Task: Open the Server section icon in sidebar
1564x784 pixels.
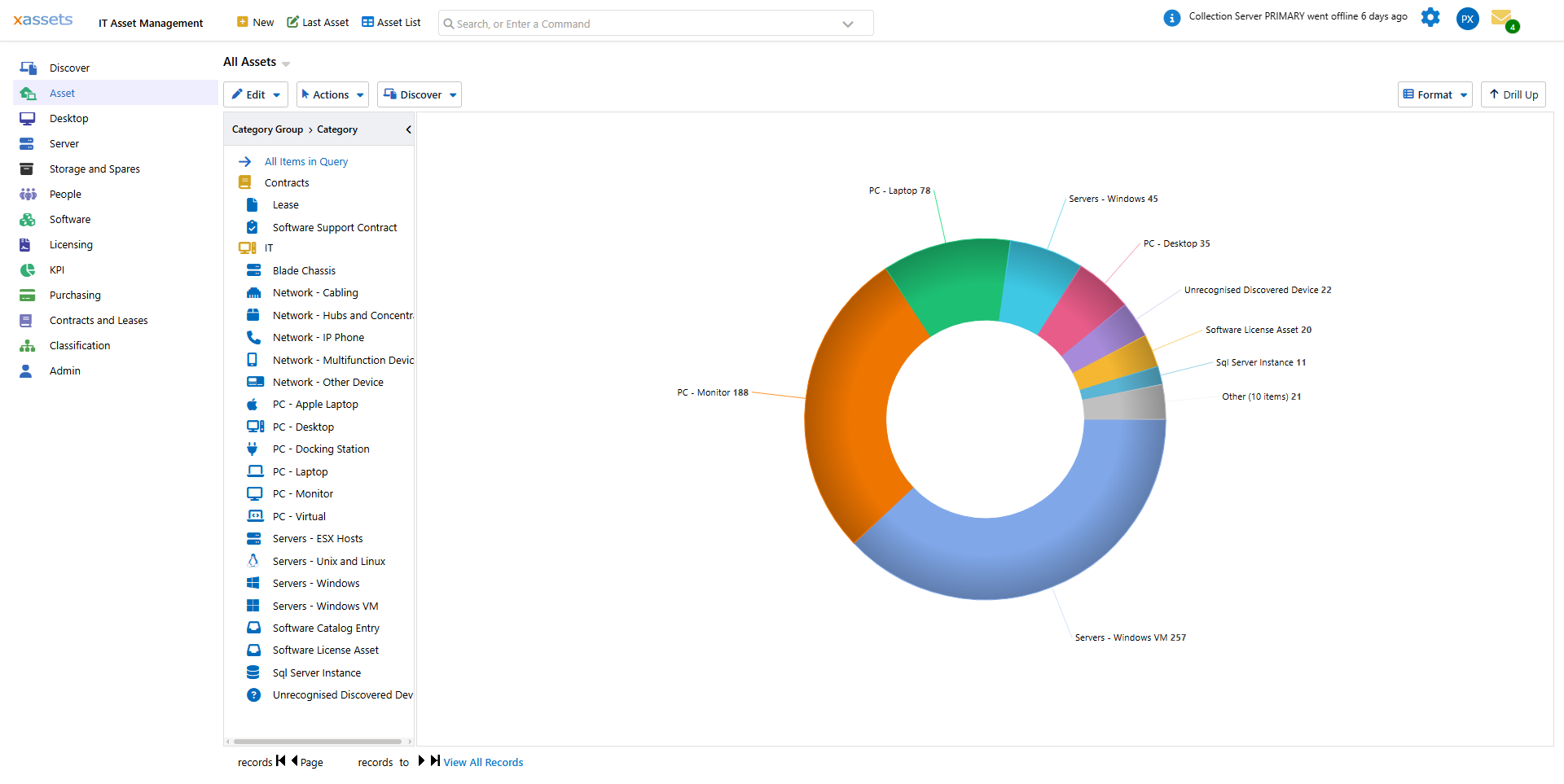Action: (27, 143)
